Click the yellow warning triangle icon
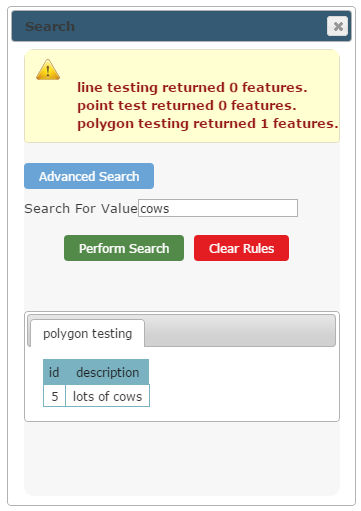 pos(48,70)
